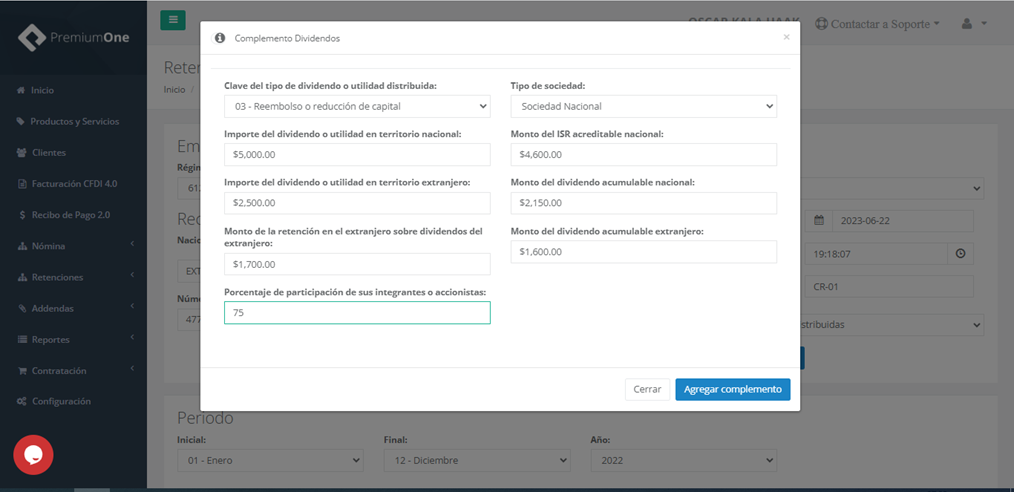
Task: Click the Cerrar button
Action: 647,389
